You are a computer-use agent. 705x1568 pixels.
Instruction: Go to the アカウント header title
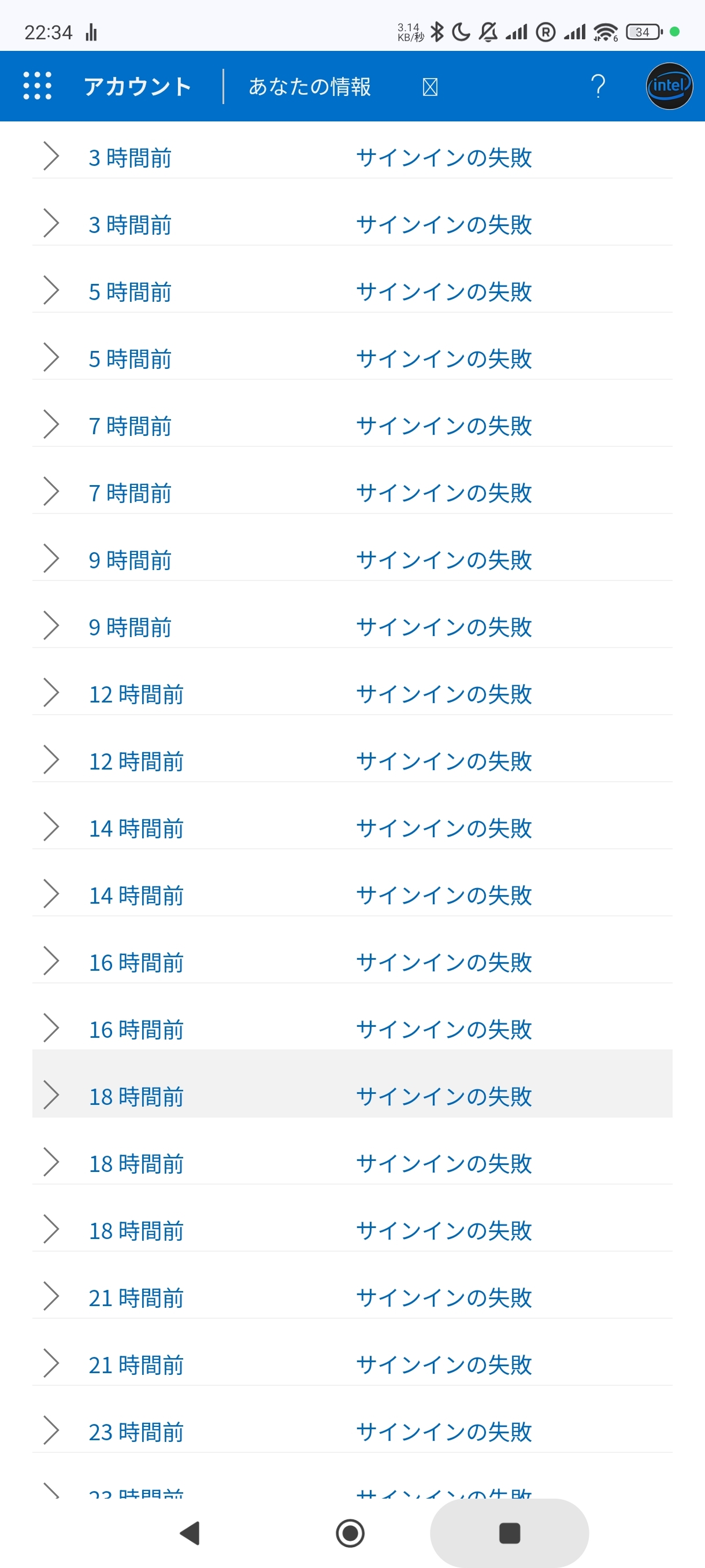138,86
